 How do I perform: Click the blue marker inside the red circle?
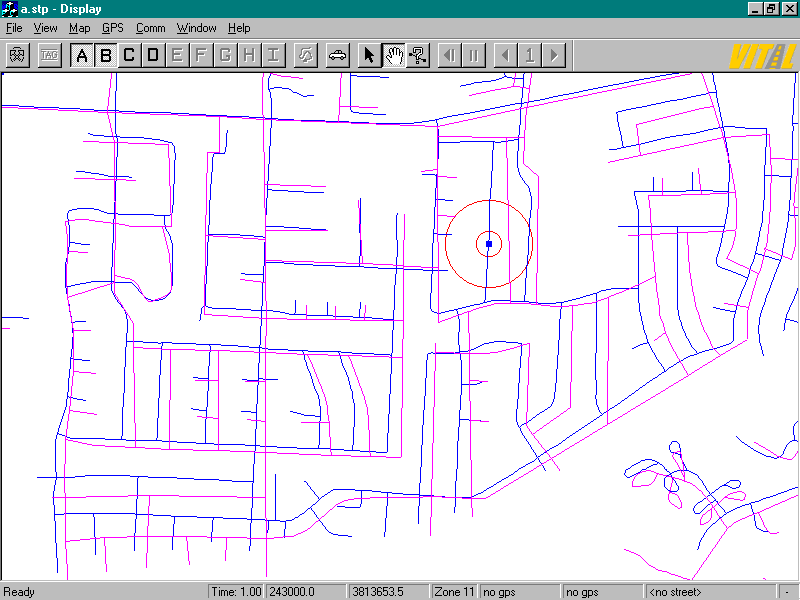[x=489, y=243]
